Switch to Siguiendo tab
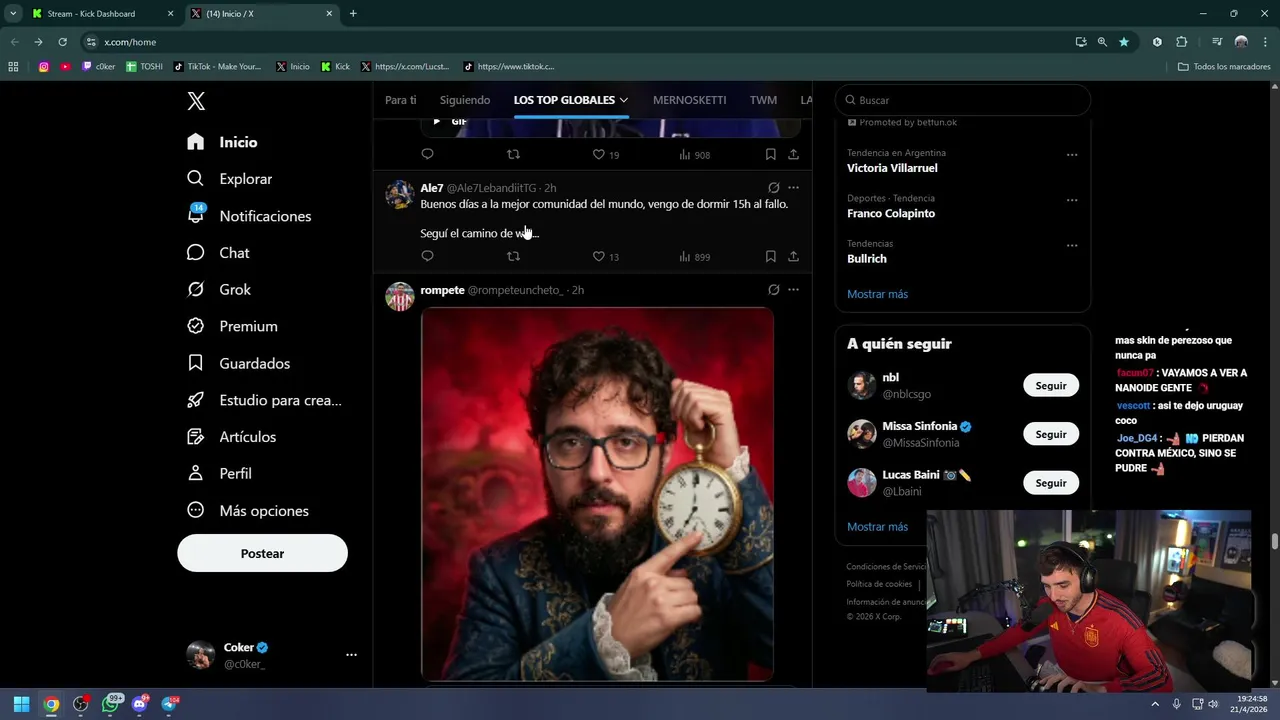Screen dimensions: 1280x720 pyautogui.click(x=465, y=100)
